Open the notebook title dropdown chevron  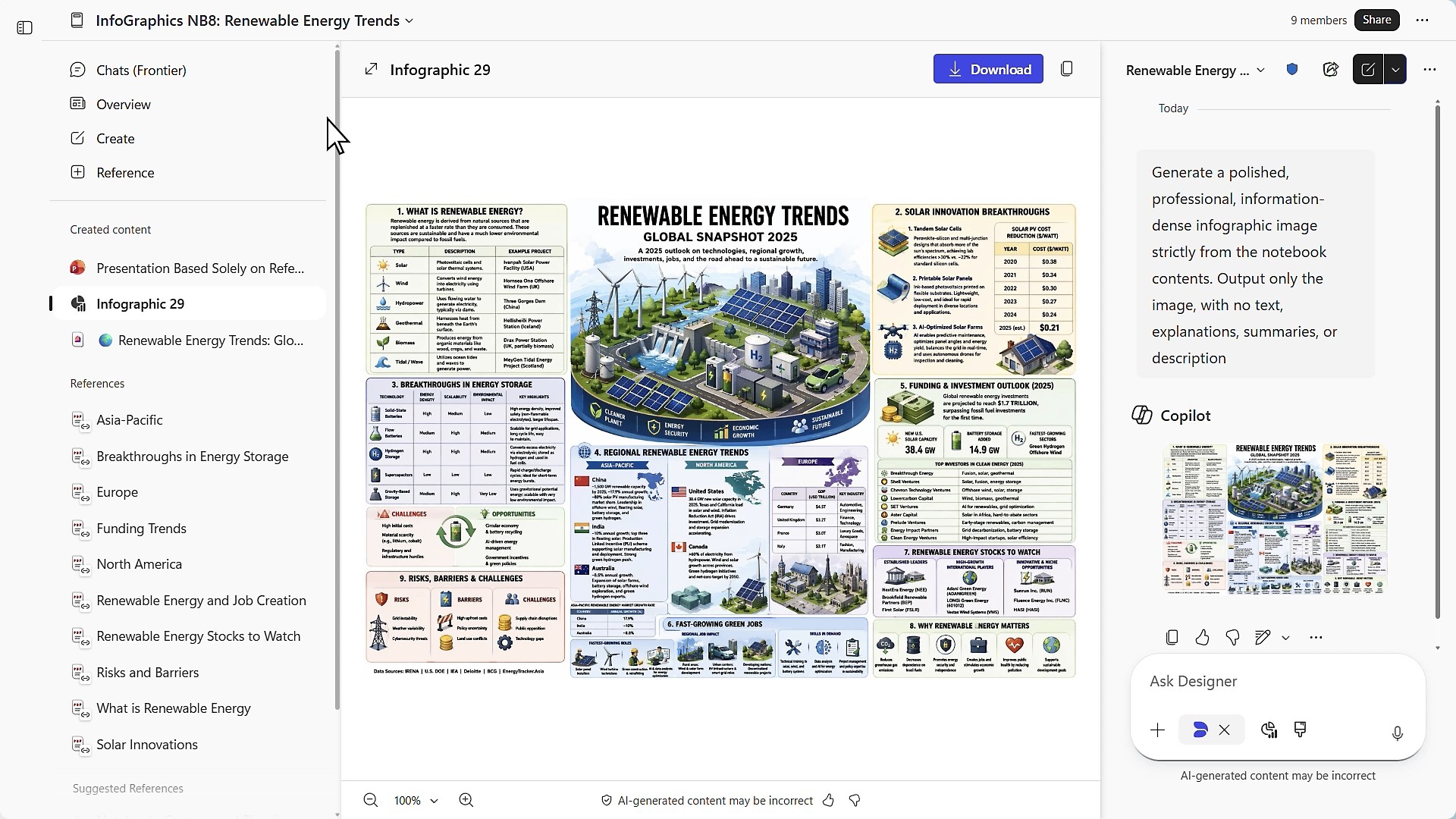pyautogui.click(x=409, y=21)
